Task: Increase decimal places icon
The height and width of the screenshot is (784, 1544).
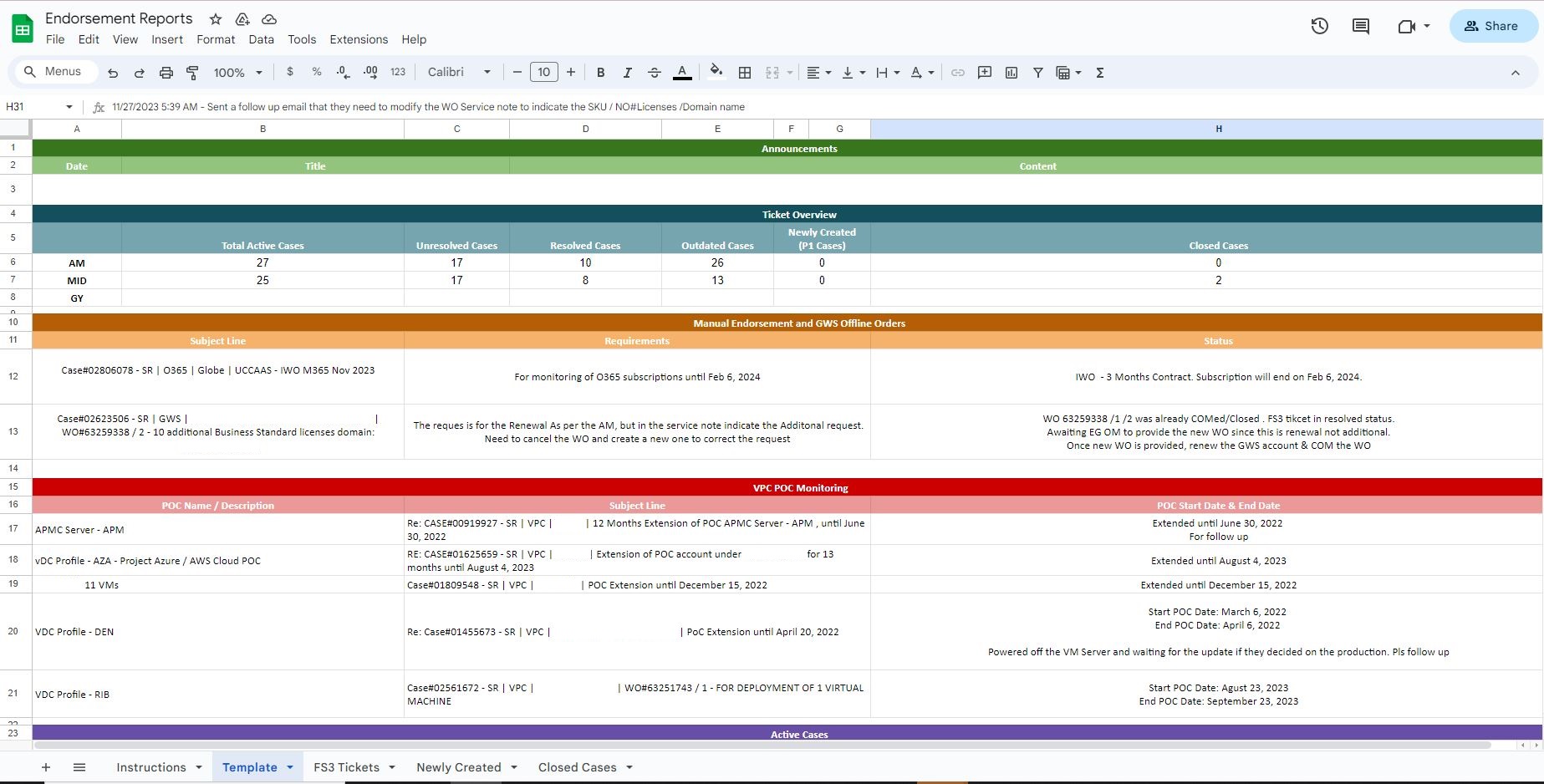Action: click(x=370, y=72)
